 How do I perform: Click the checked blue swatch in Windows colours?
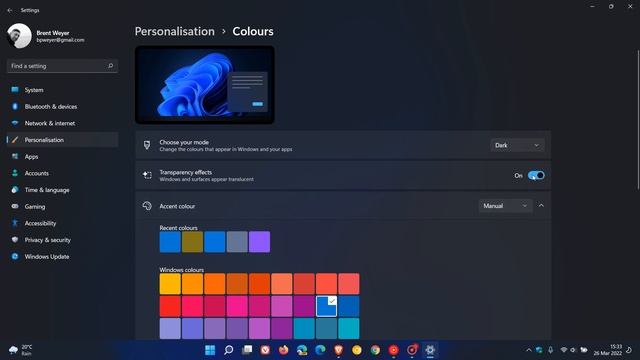click(326, 306)
